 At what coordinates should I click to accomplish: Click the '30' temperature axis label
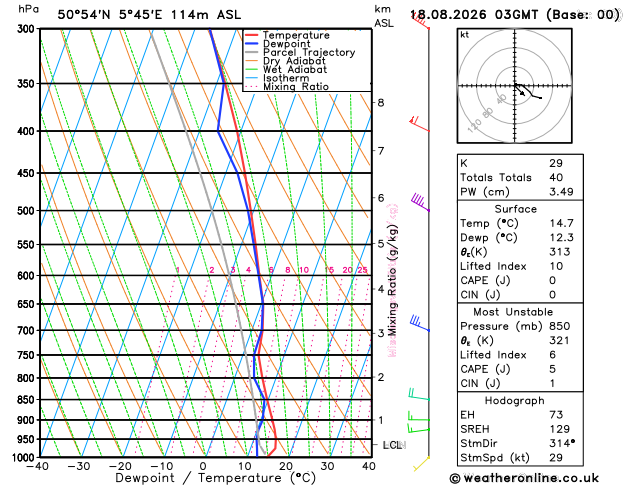[327, 466]
